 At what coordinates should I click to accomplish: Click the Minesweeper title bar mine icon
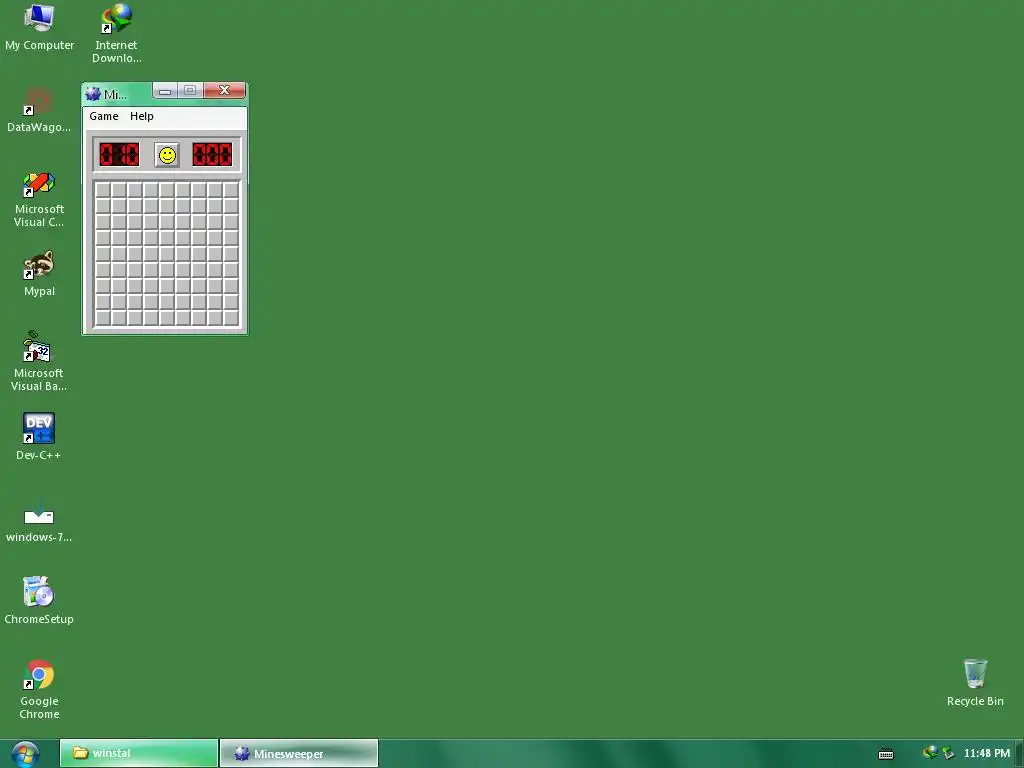point(93,94)
